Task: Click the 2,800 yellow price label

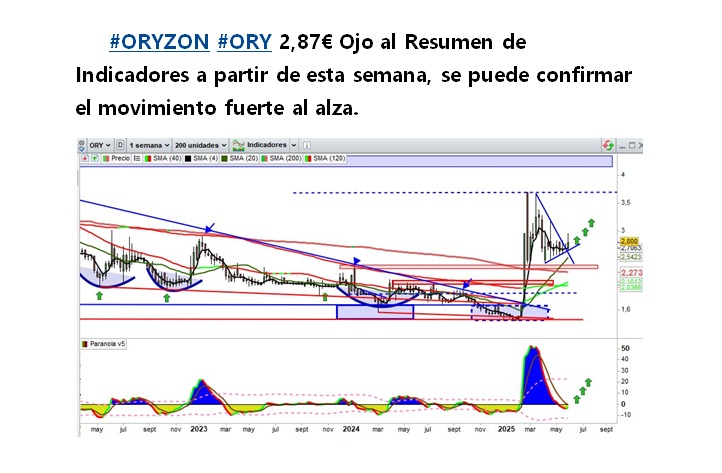Action: [629, 241]
